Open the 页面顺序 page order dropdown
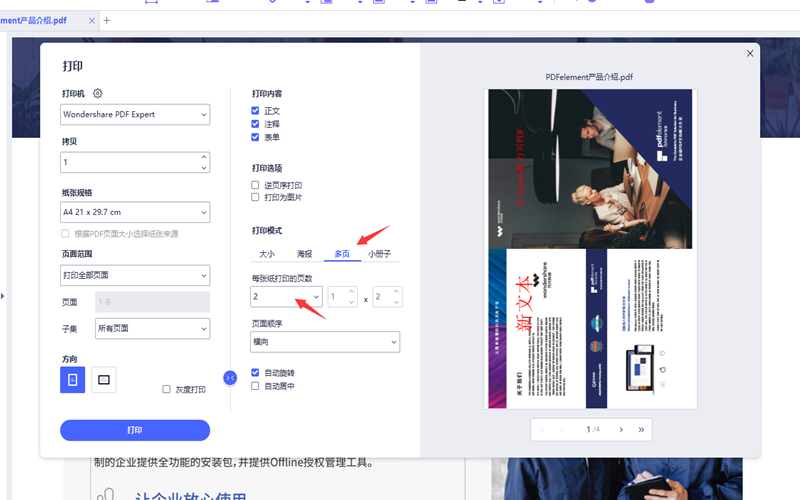The image size is (800, 500). (x=325, y=342)
